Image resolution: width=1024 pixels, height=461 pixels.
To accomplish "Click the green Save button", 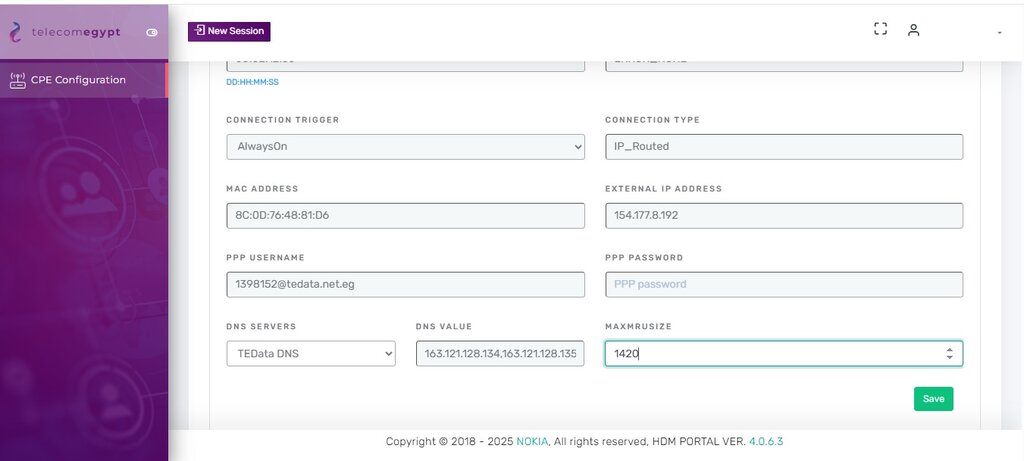I will [x=933, y=399].
